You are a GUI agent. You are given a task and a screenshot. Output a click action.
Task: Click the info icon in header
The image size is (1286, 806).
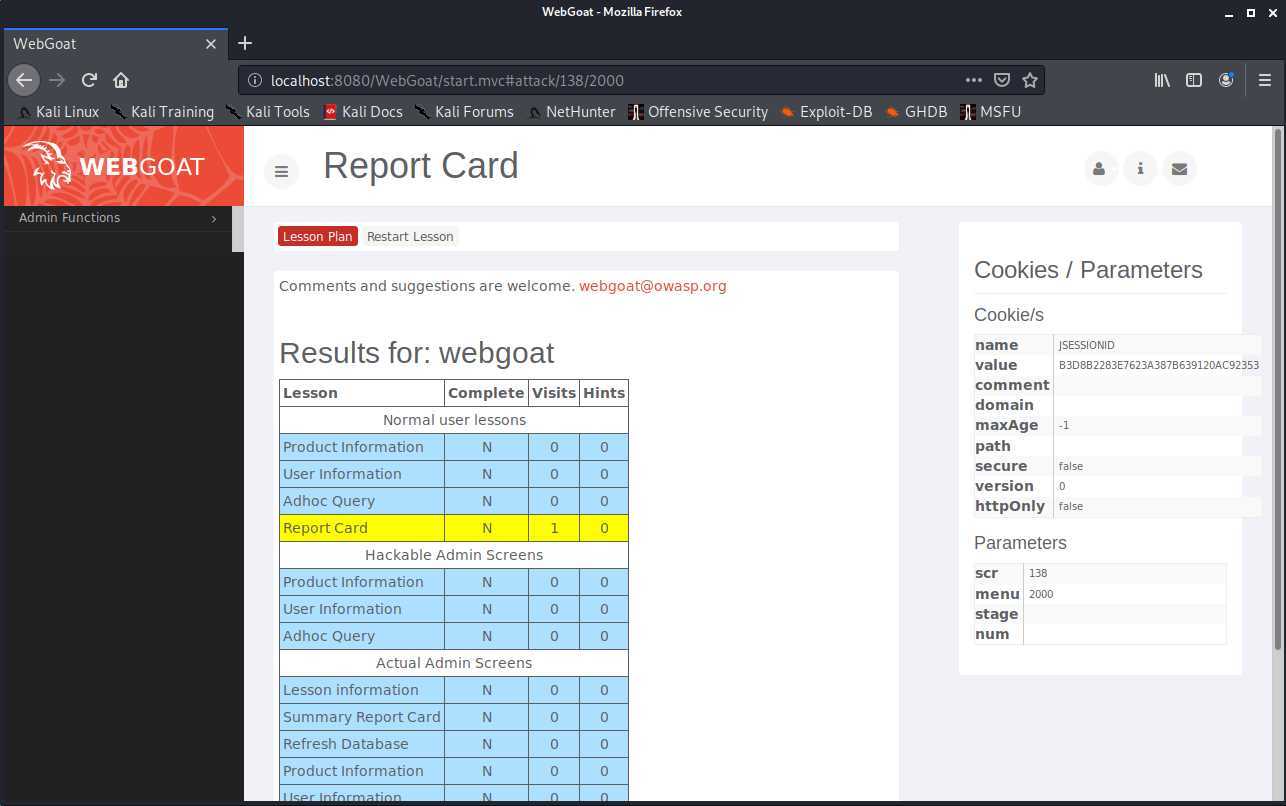click(x=1140, y=169)
